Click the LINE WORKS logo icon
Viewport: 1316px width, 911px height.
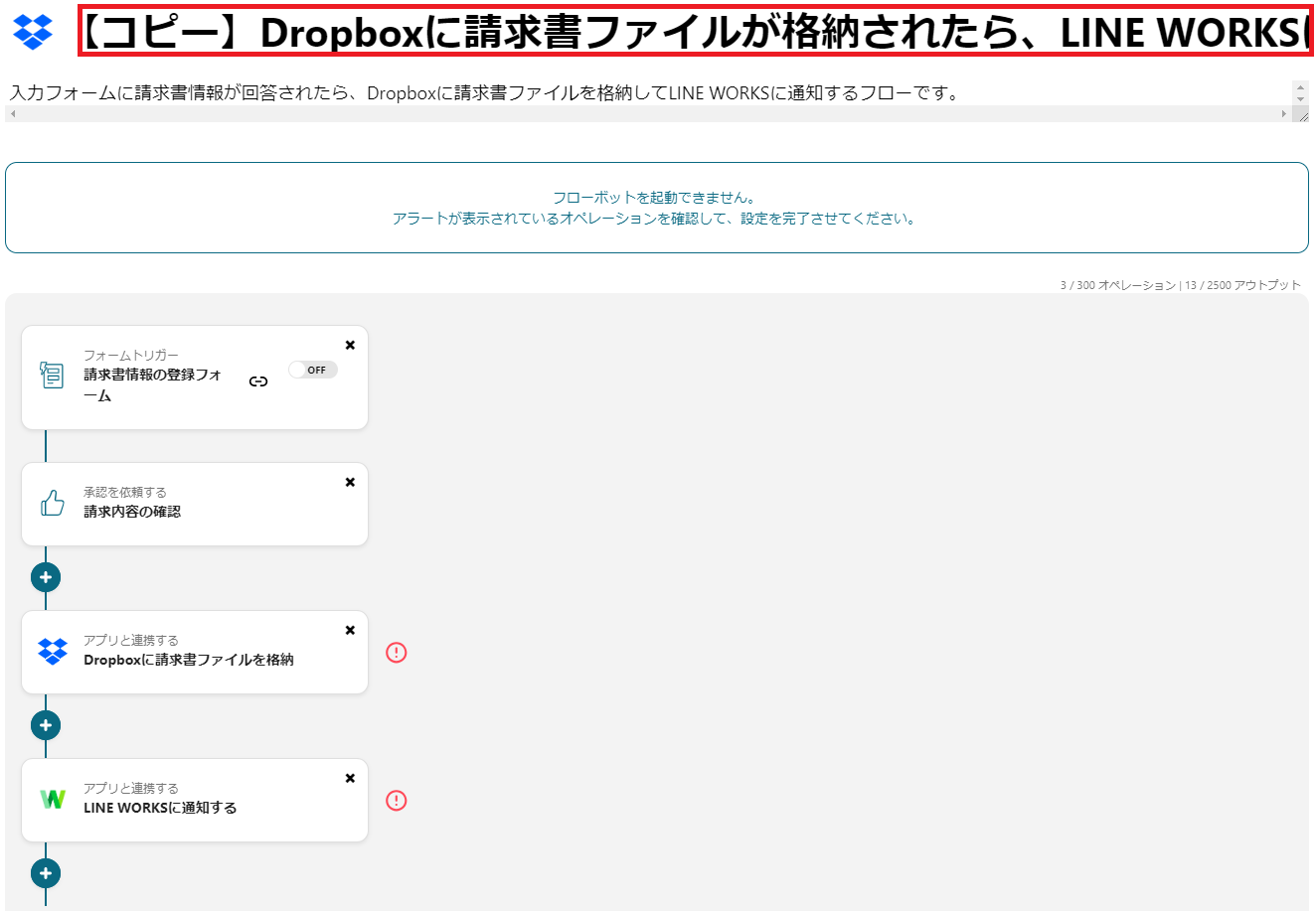(53, 799)
